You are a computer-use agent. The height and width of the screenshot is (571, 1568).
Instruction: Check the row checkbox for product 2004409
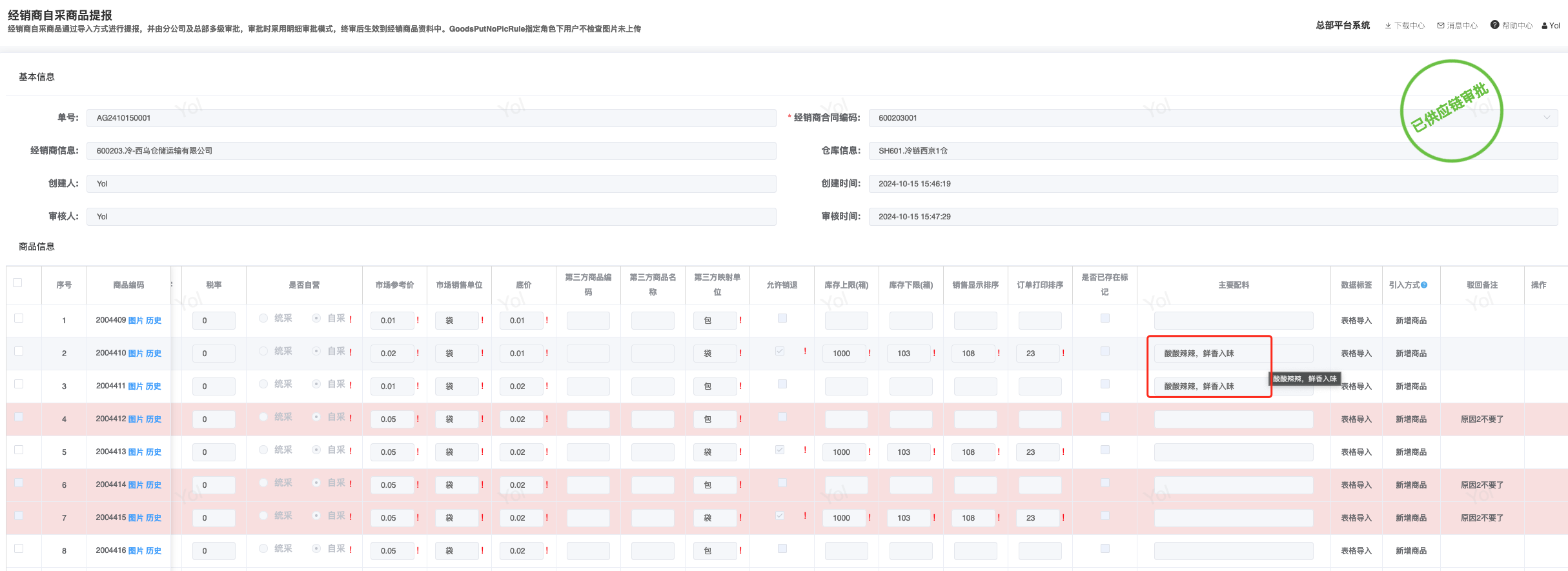tap(19, 318)
